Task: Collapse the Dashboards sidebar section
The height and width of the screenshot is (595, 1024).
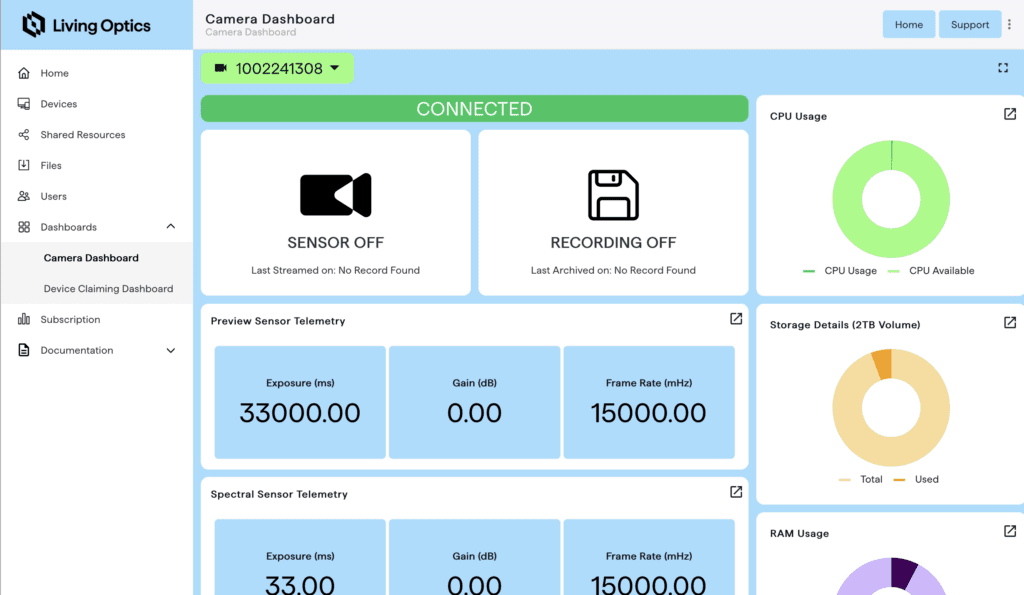Action: tap(170, 227)
